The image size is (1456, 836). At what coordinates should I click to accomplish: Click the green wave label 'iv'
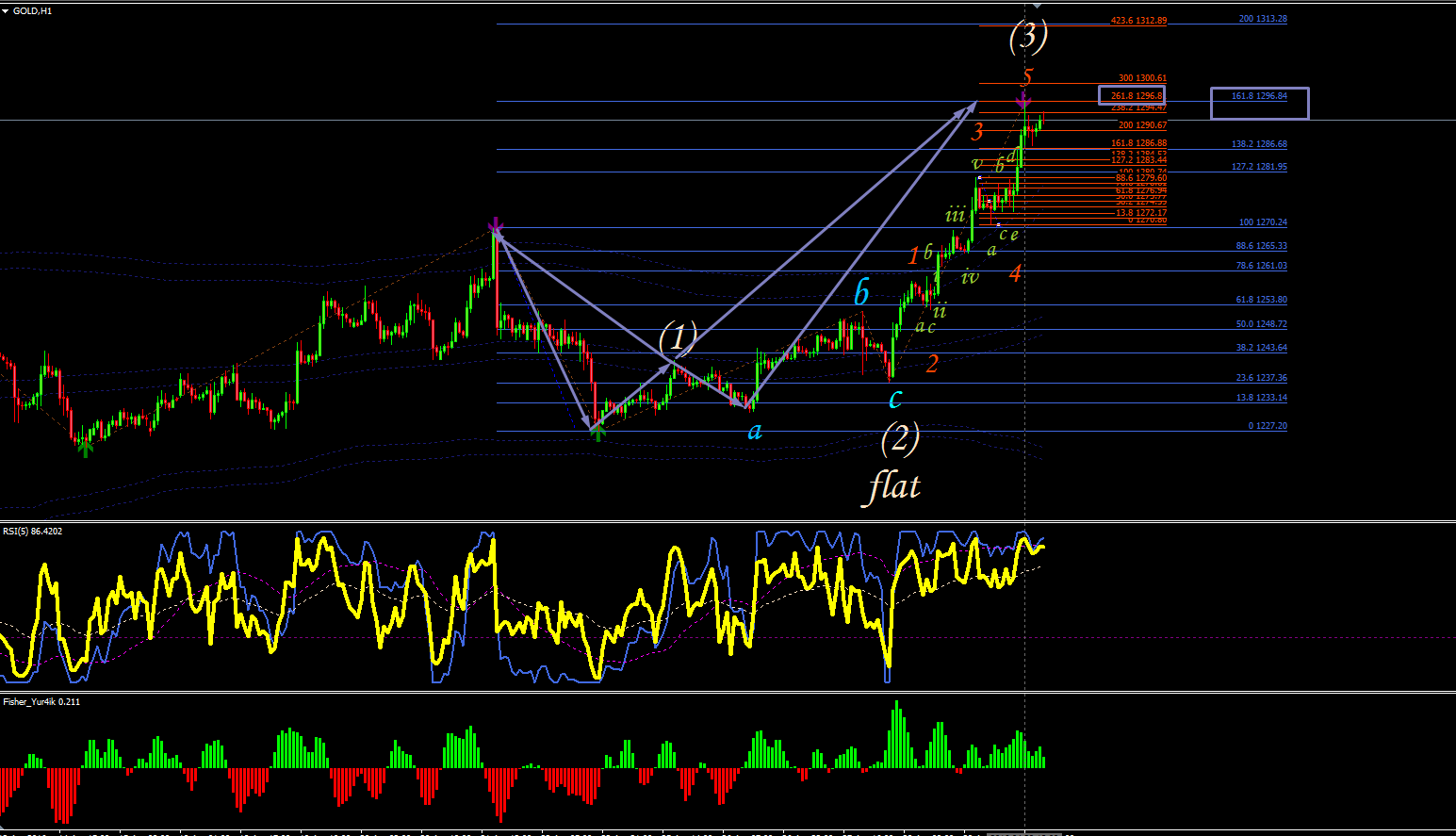[x=970, y=277]
